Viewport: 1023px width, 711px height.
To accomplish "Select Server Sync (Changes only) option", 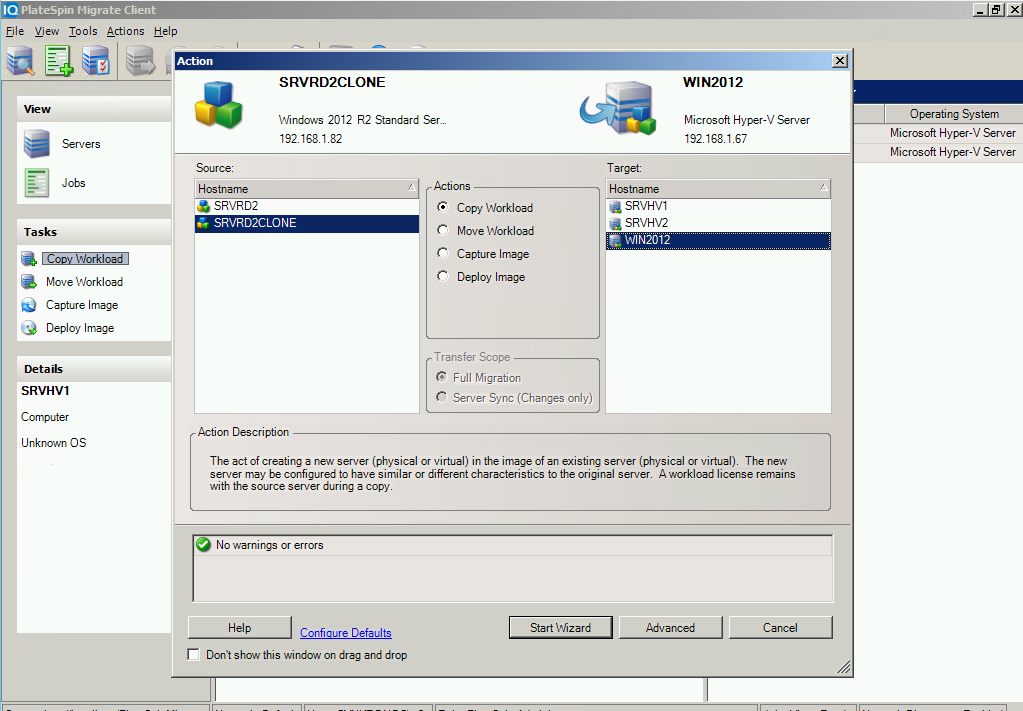I will [442, 397].
